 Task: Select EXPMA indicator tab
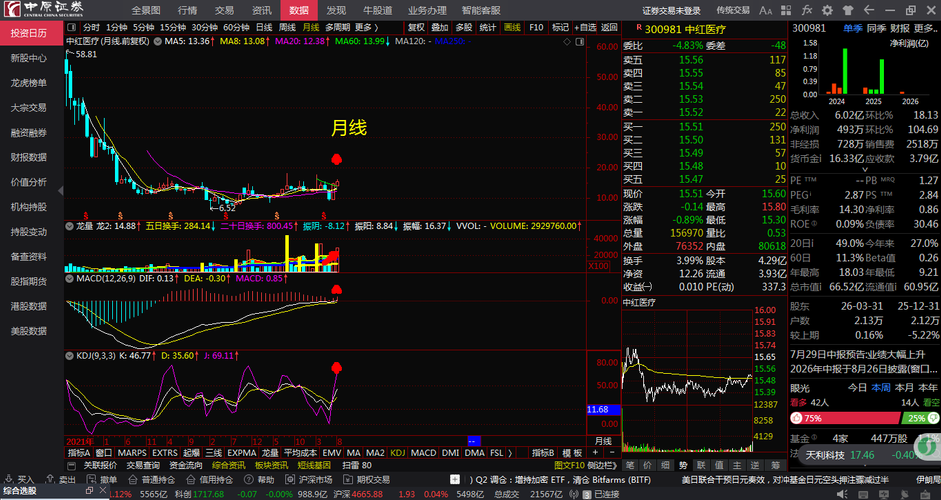241,453
